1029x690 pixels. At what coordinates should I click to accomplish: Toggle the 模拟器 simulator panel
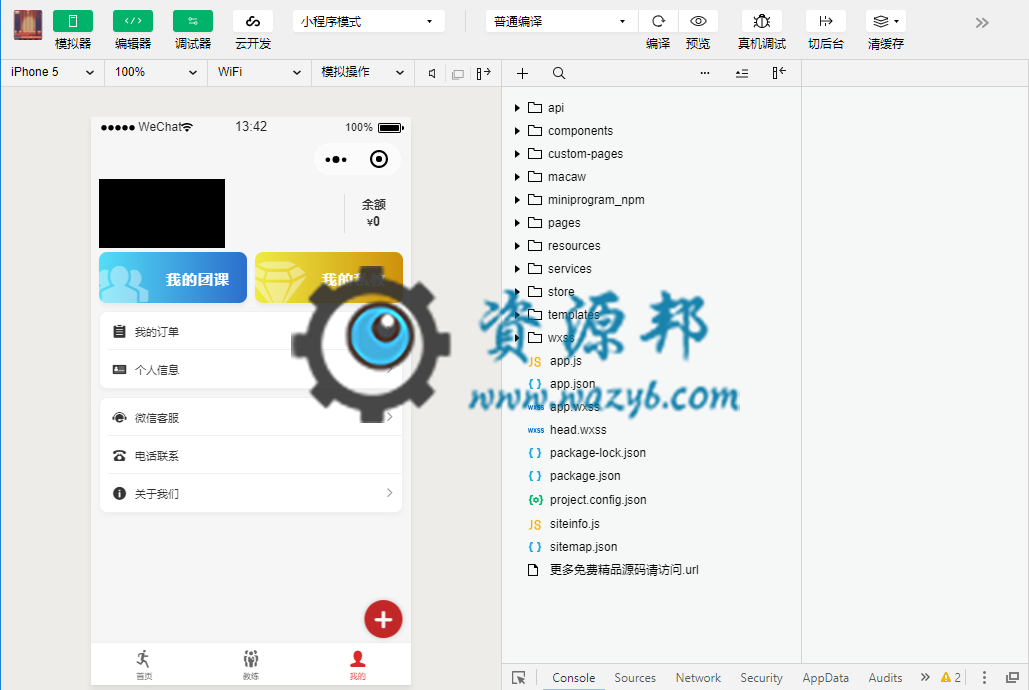click(x=73, y=21)
